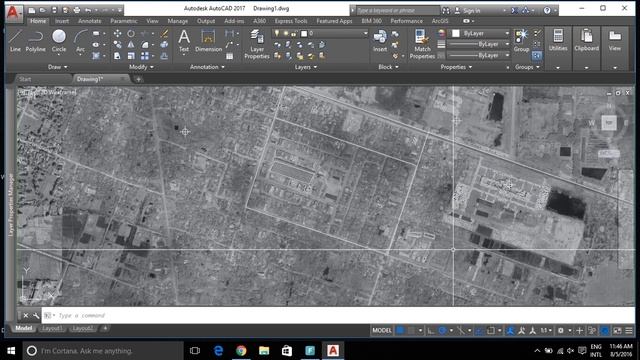Viewport: 640px width, 360px height.
Task: Expand the Draw panel
Action: (x=57, y=67)
